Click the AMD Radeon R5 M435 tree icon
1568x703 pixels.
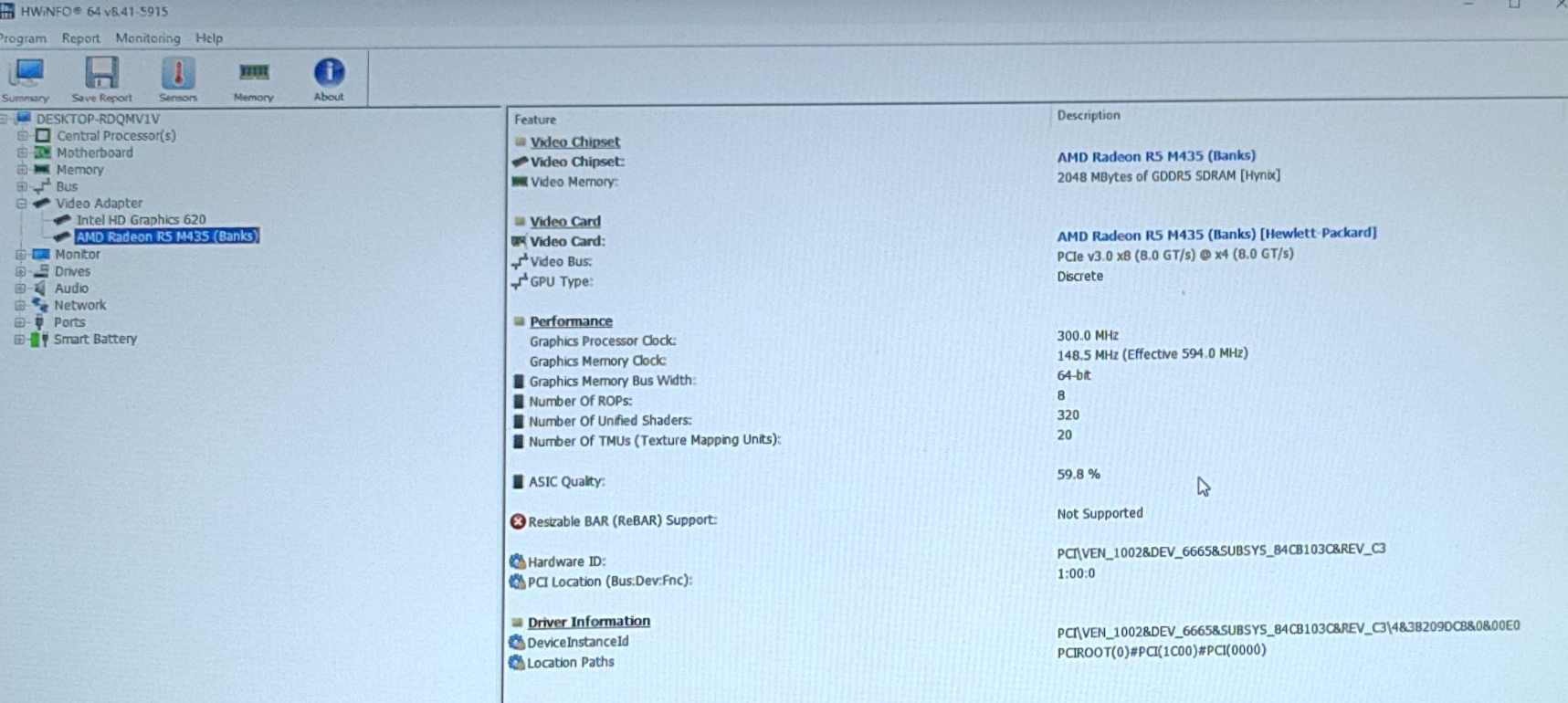pyautogui.click(x=62, y=236)
